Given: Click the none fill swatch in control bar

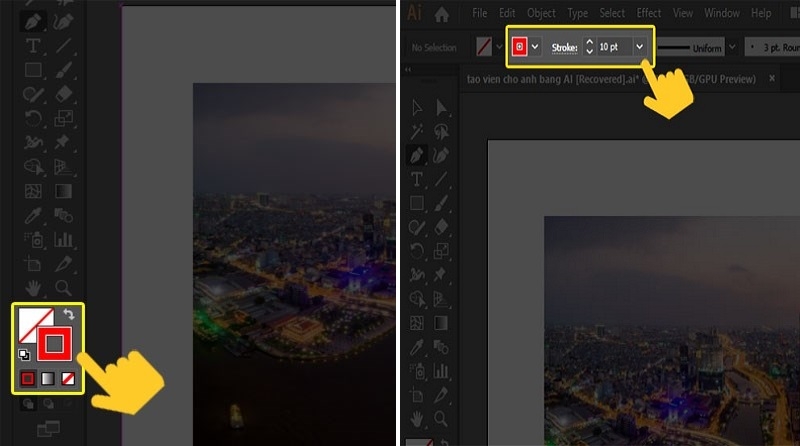Looking at the screenshot, I should 484,47.
